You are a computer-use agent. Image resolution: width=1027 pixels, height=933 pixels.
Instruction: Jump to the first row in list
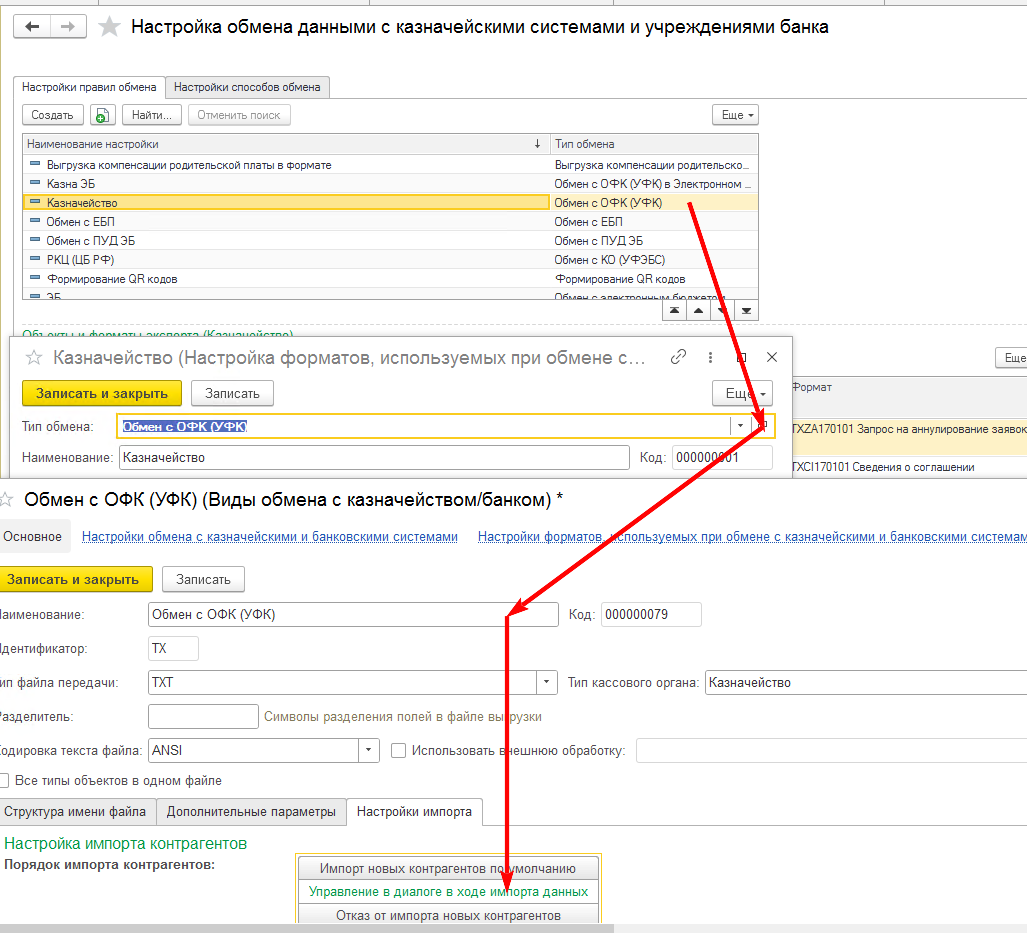675,311
